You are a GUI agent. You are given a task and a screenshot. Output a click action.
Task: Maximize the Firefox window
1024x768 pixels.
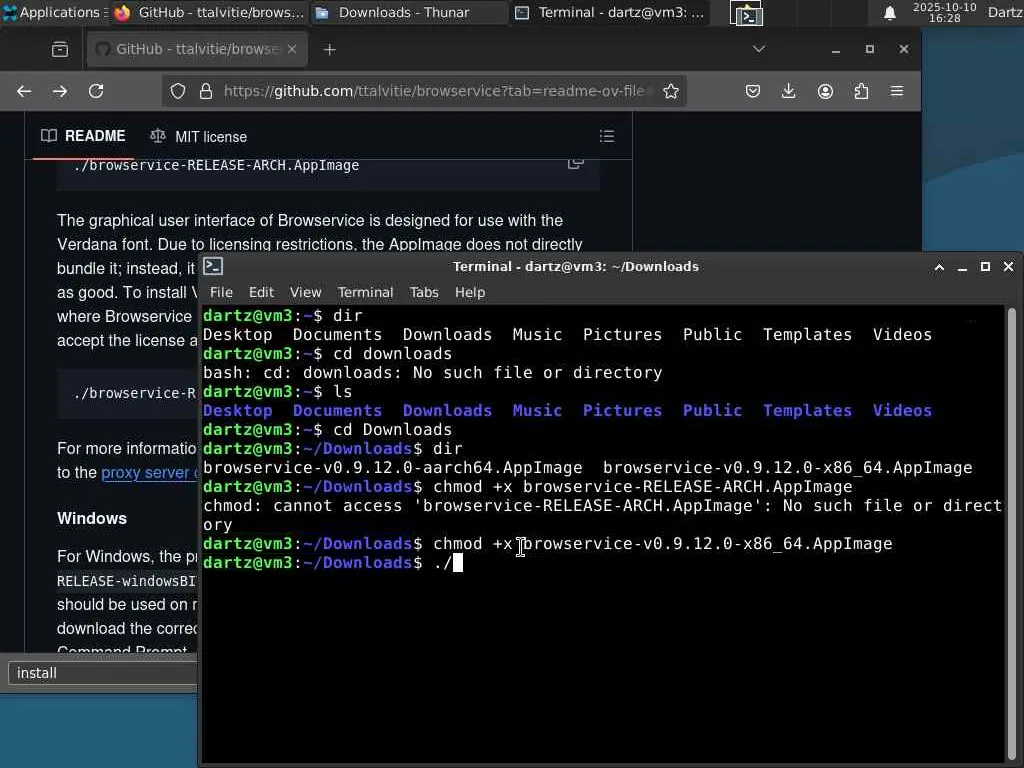click(x=870, y=49)
